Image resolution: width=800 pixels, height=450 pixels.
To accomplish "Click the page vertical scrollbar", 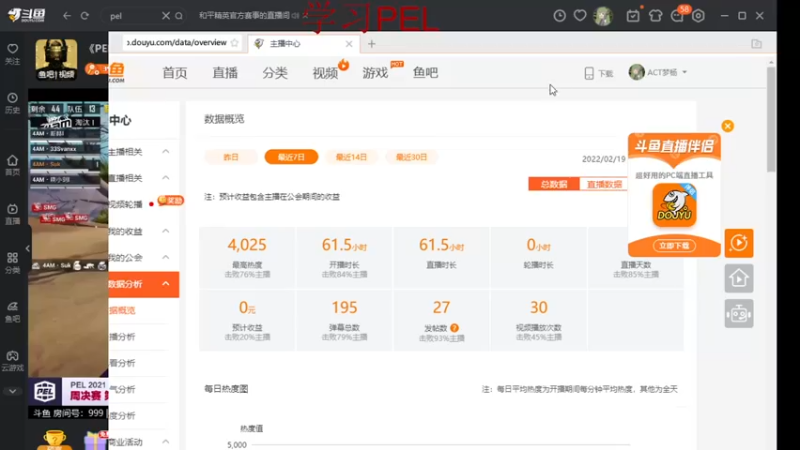I will [x=771, y=120].
